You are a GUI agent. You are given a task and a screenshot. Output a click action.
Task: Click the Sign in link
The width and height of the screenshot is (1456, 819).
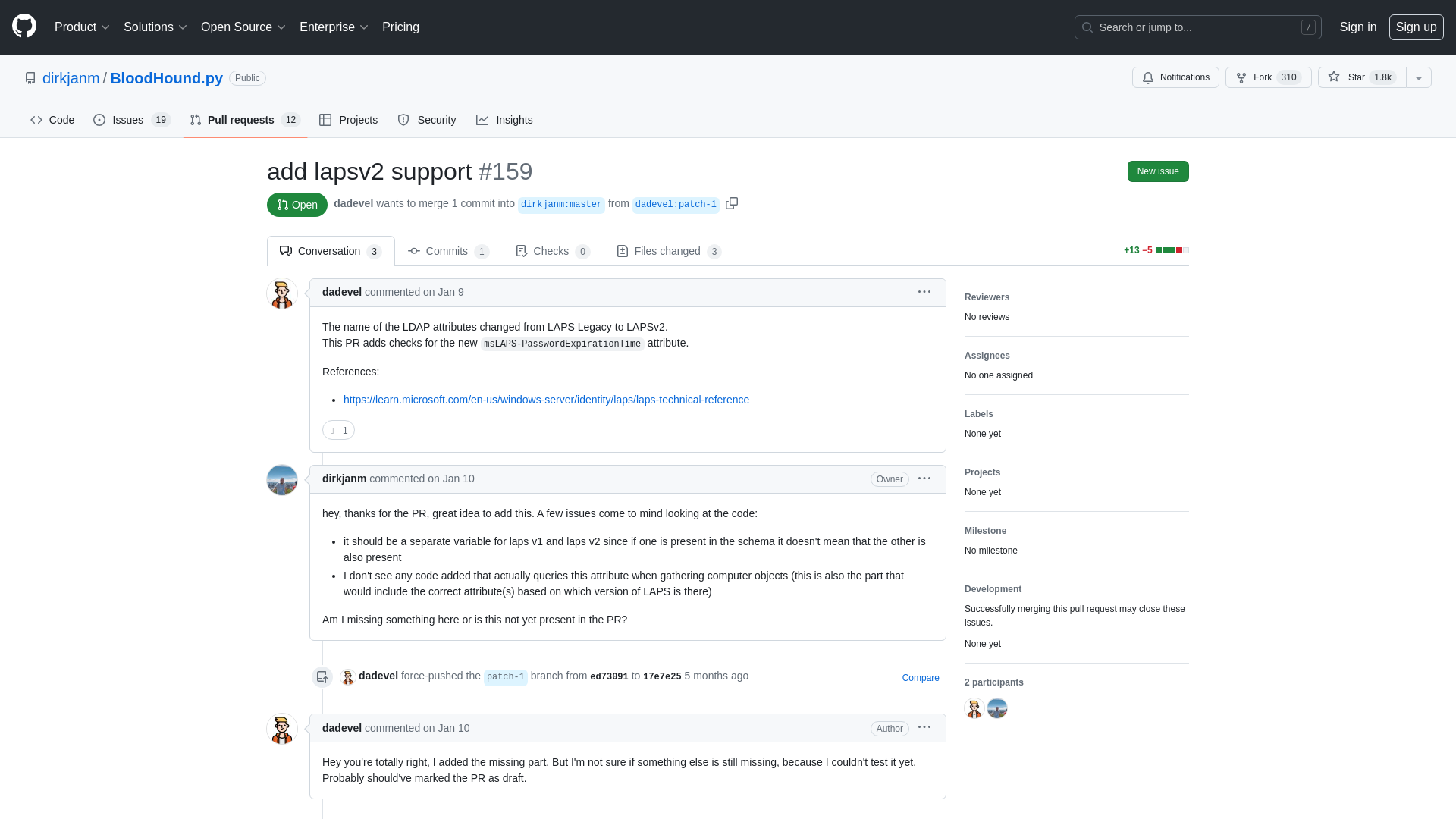point(1357,27)
